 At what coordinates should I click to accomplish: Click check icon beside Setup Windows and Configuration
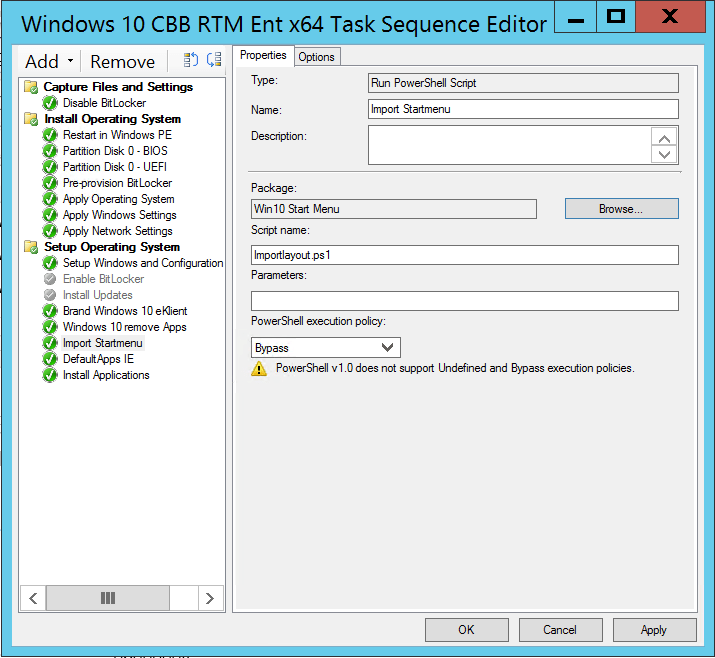click(x=50, y=263)
